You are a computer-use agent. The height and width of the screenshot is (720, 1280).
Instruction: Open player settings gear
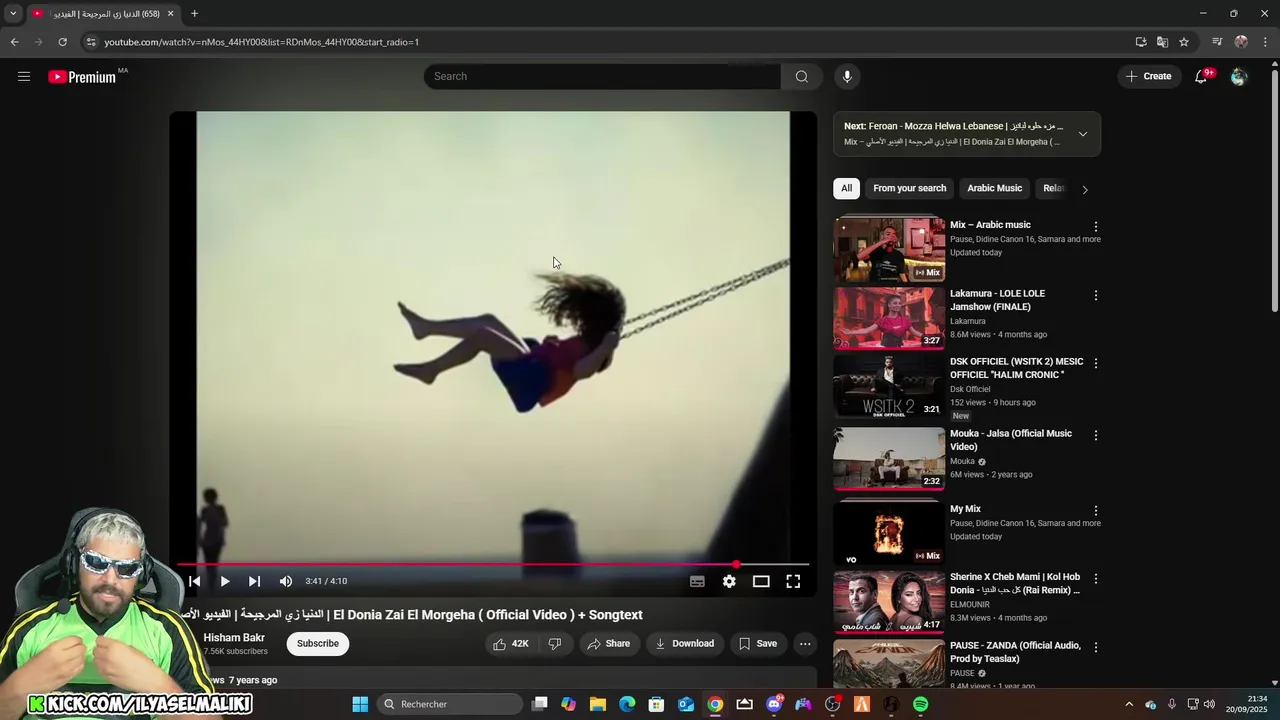(x=729, y=581)
